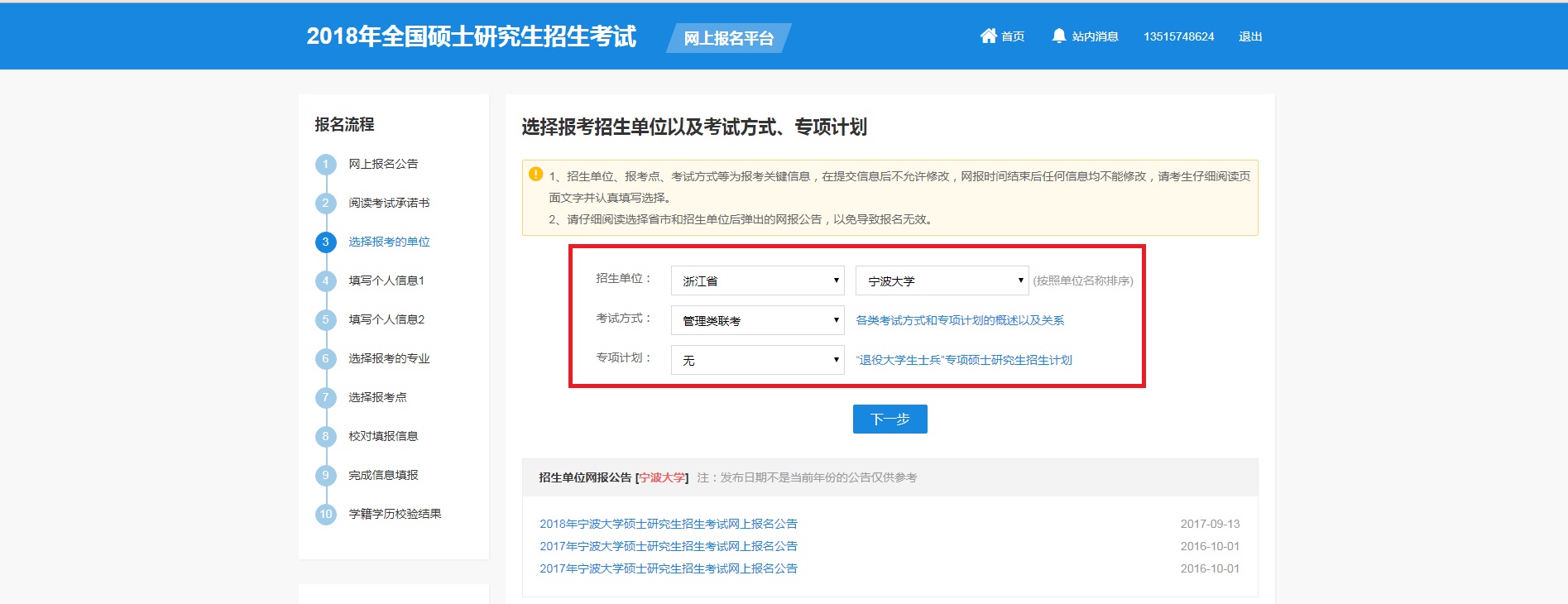This screenshot has width=1568, height=604.
Task: Open the province dropdown showing 浙江省
Action: coord(757,280)
